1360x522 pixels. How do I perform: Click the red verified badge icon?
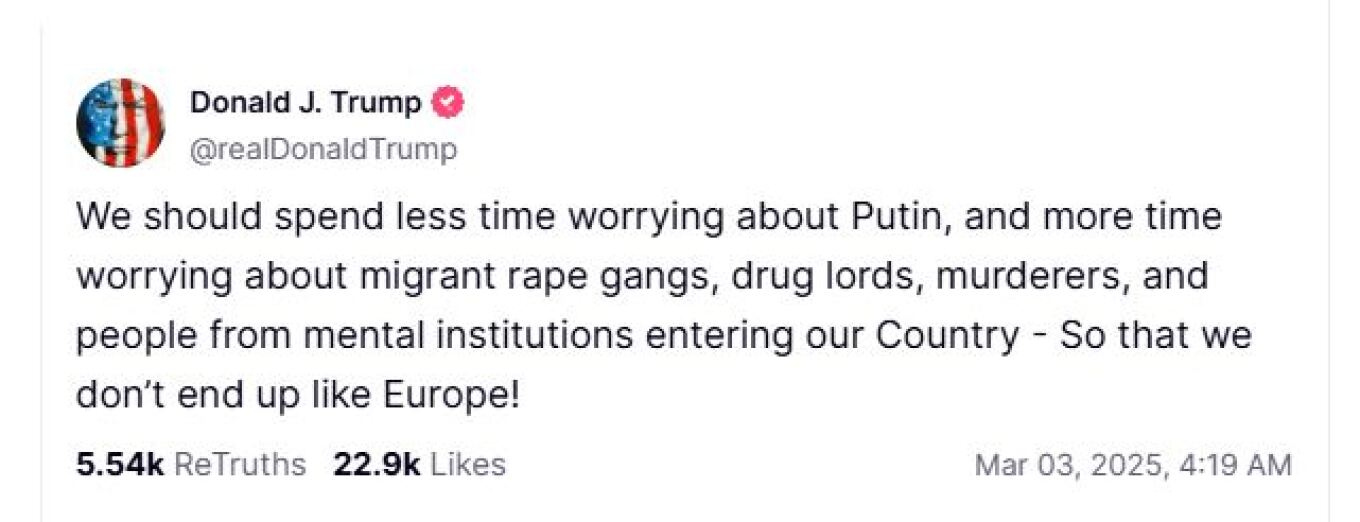447,102
